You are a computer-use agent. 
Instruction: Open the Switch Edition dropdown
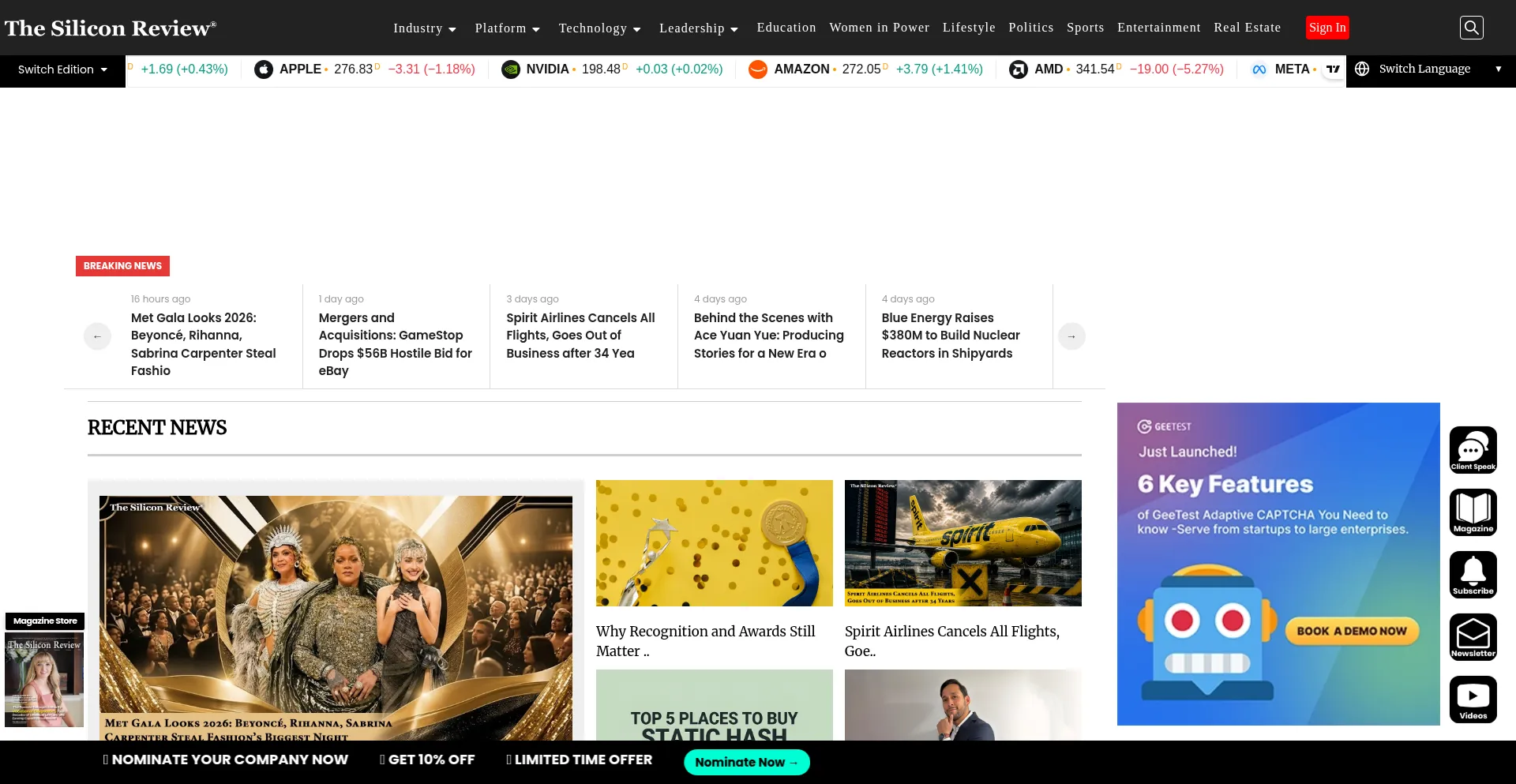click(x=62, y=69)
